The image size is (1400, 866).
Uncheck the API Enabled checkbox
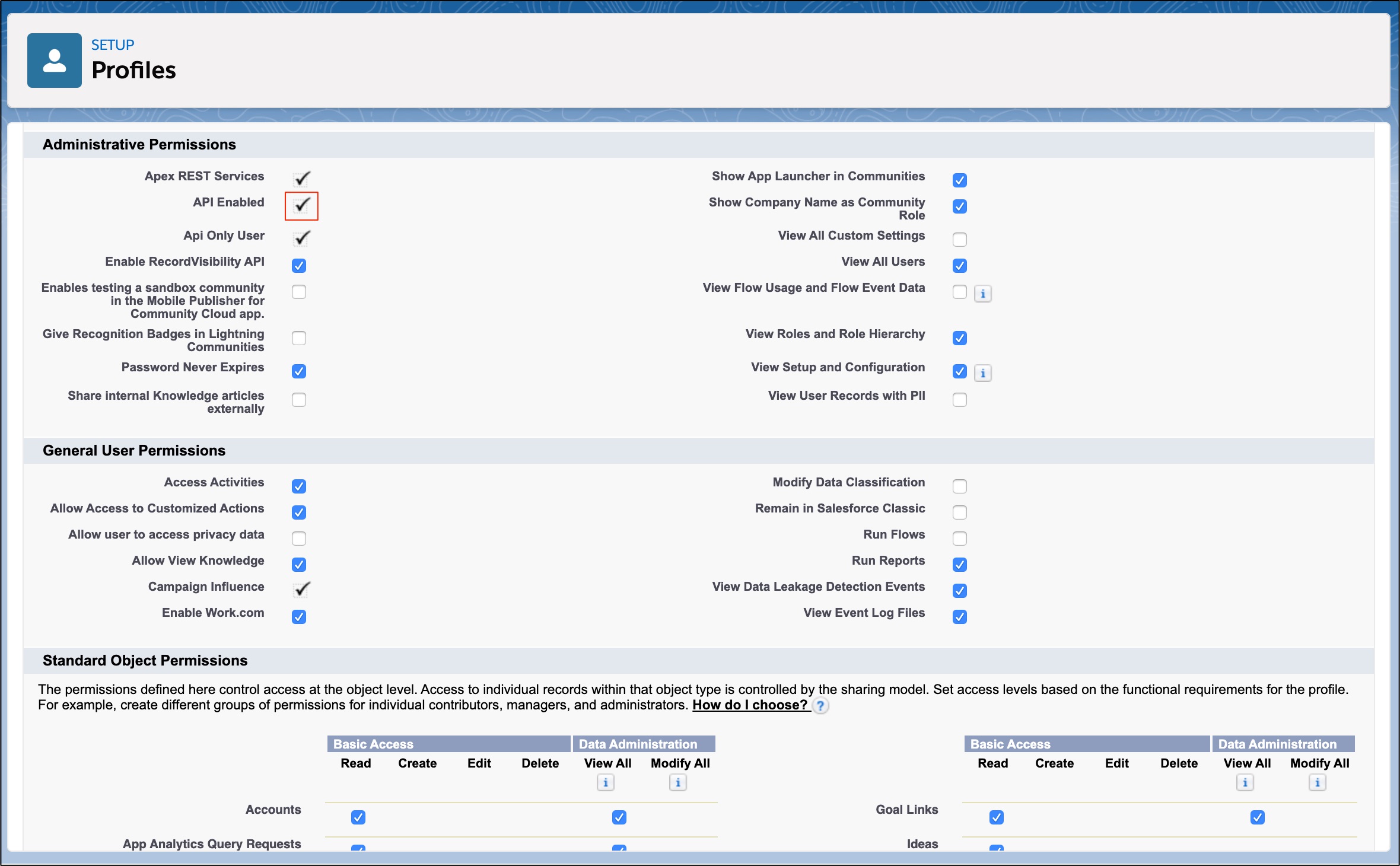pos(301,206)
